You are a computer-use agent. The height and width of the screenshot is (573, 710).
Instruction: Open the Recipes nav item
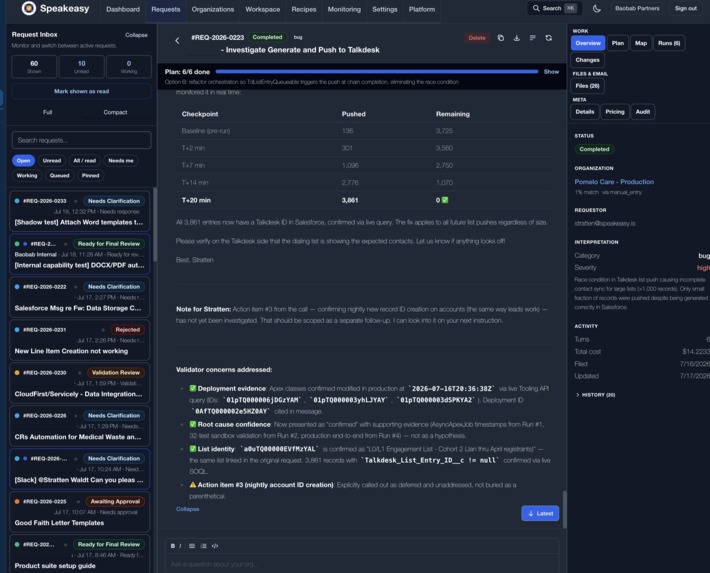coord(304,9)
